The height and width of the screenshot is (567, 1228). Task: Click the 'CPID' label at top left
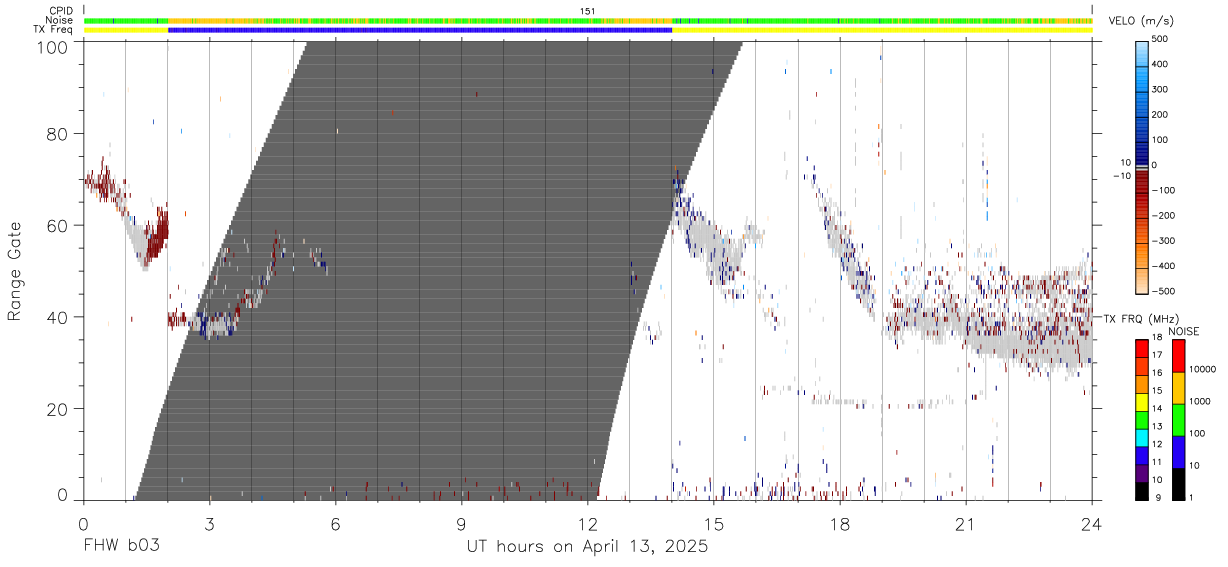click(x=62, y=11)
